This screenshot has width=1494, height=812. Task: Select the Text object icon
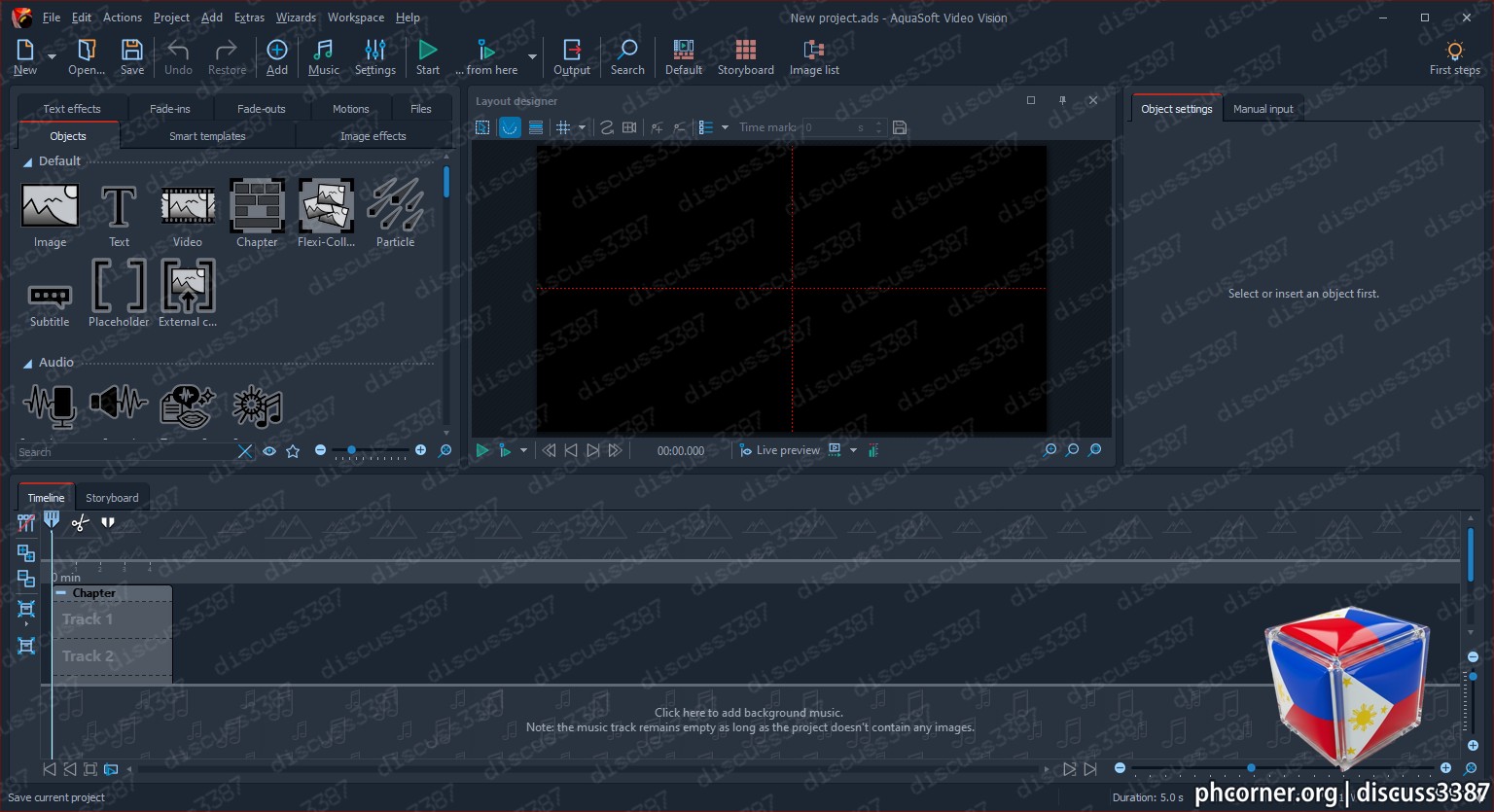pyautogui.click(x=119, y=206)
